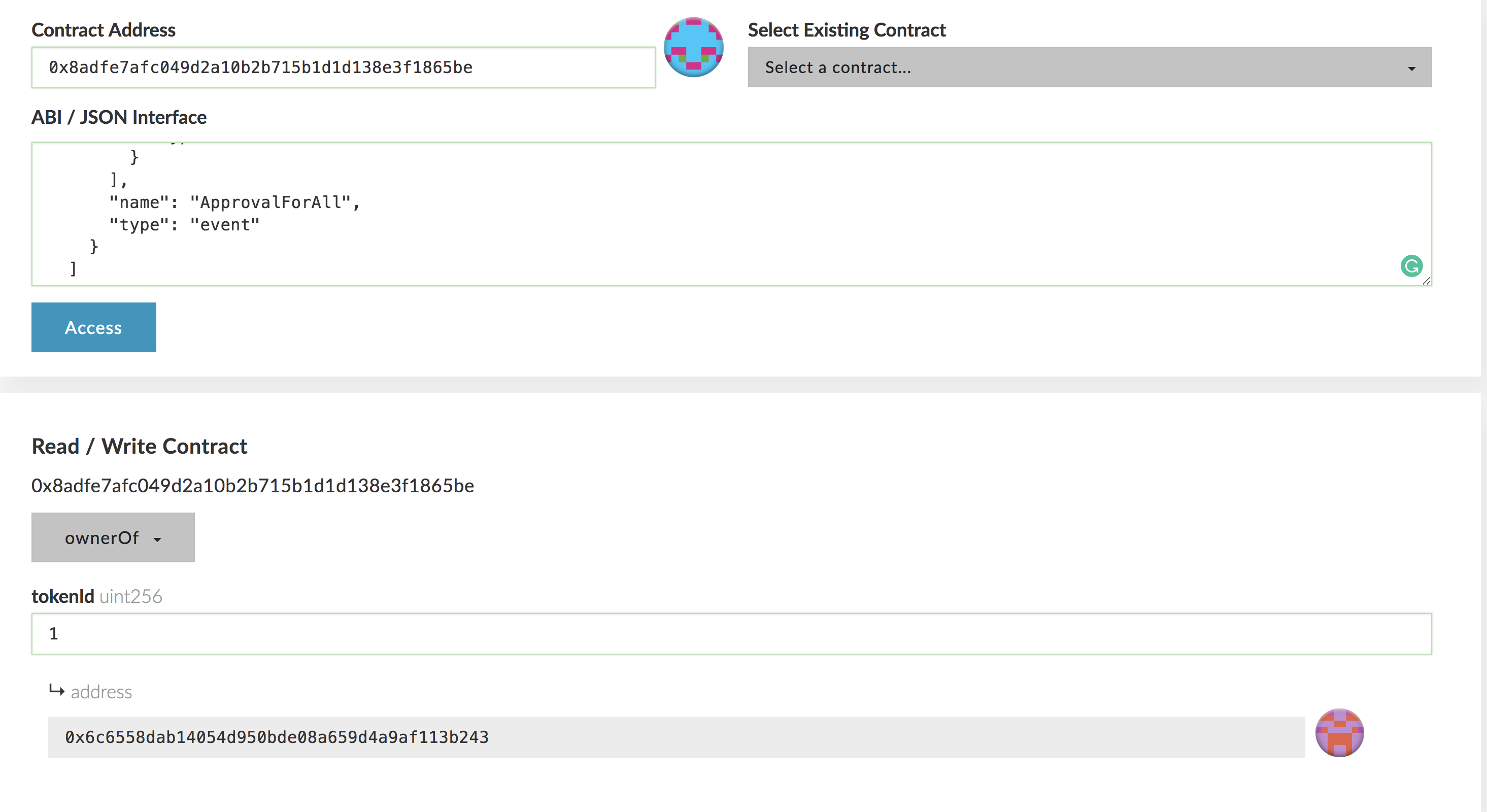Click the ABI textarea resize handle corner

point(1427,281)
